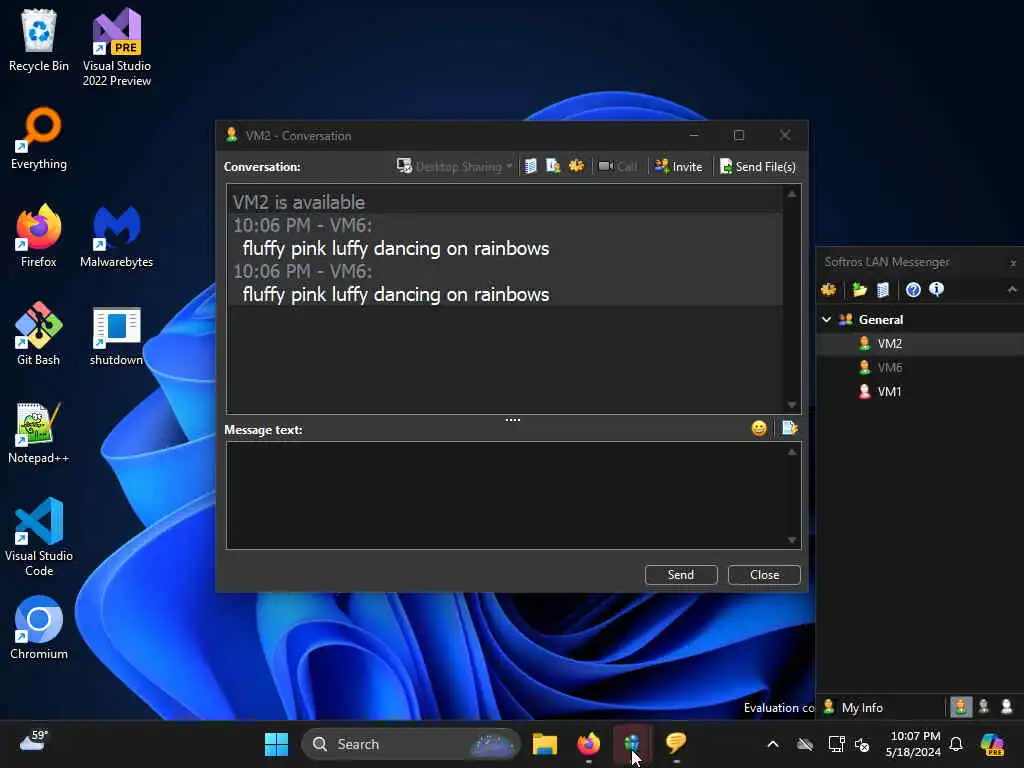The height and width of the screenshot is (768, 1024).
Task: Open the shutdown desktop shortcut
Action: pos(117,336)
